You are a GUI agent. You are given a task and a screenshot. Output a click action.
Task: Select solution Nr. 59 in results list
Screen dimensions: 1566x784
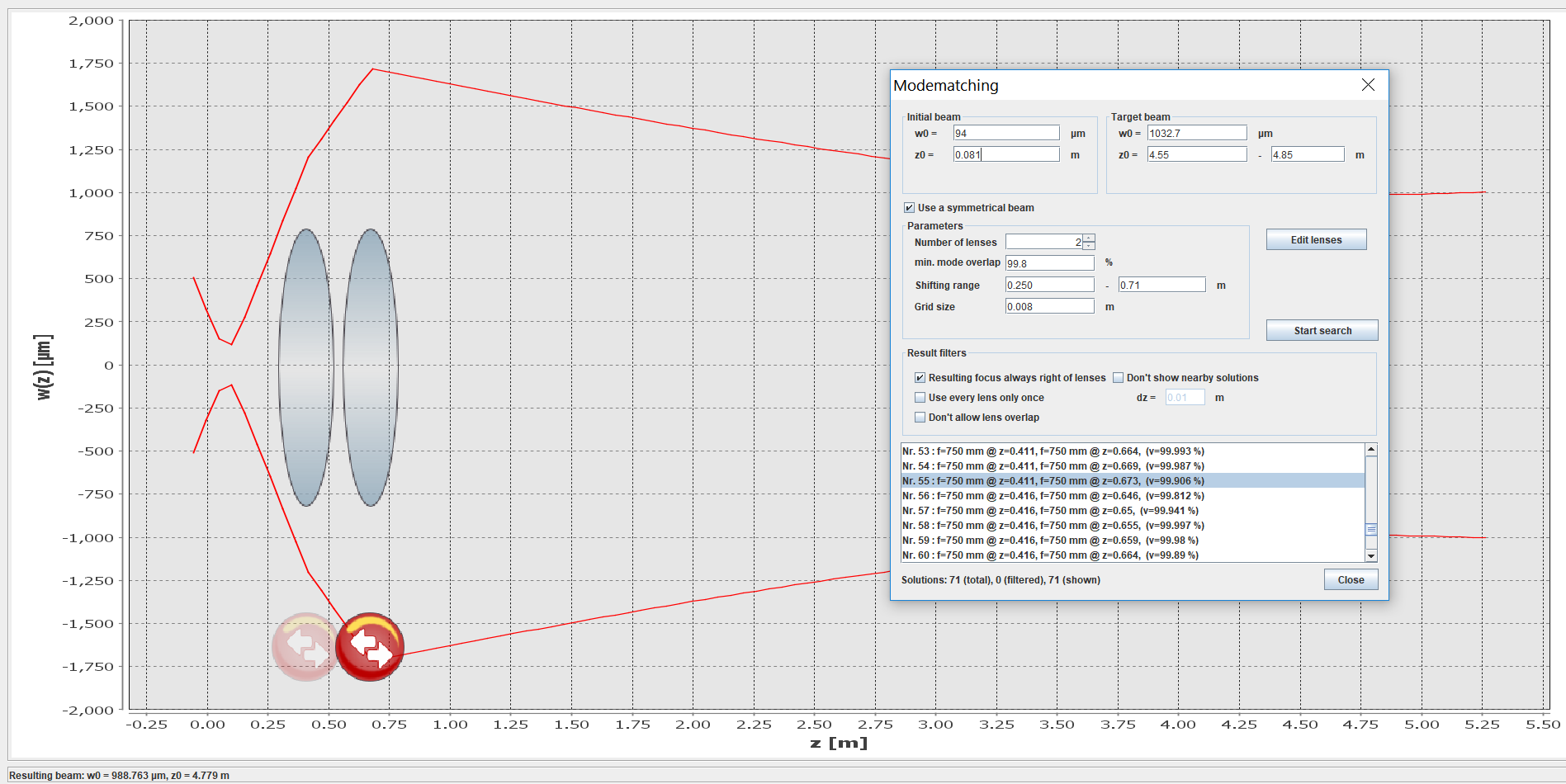[1133, 541]
